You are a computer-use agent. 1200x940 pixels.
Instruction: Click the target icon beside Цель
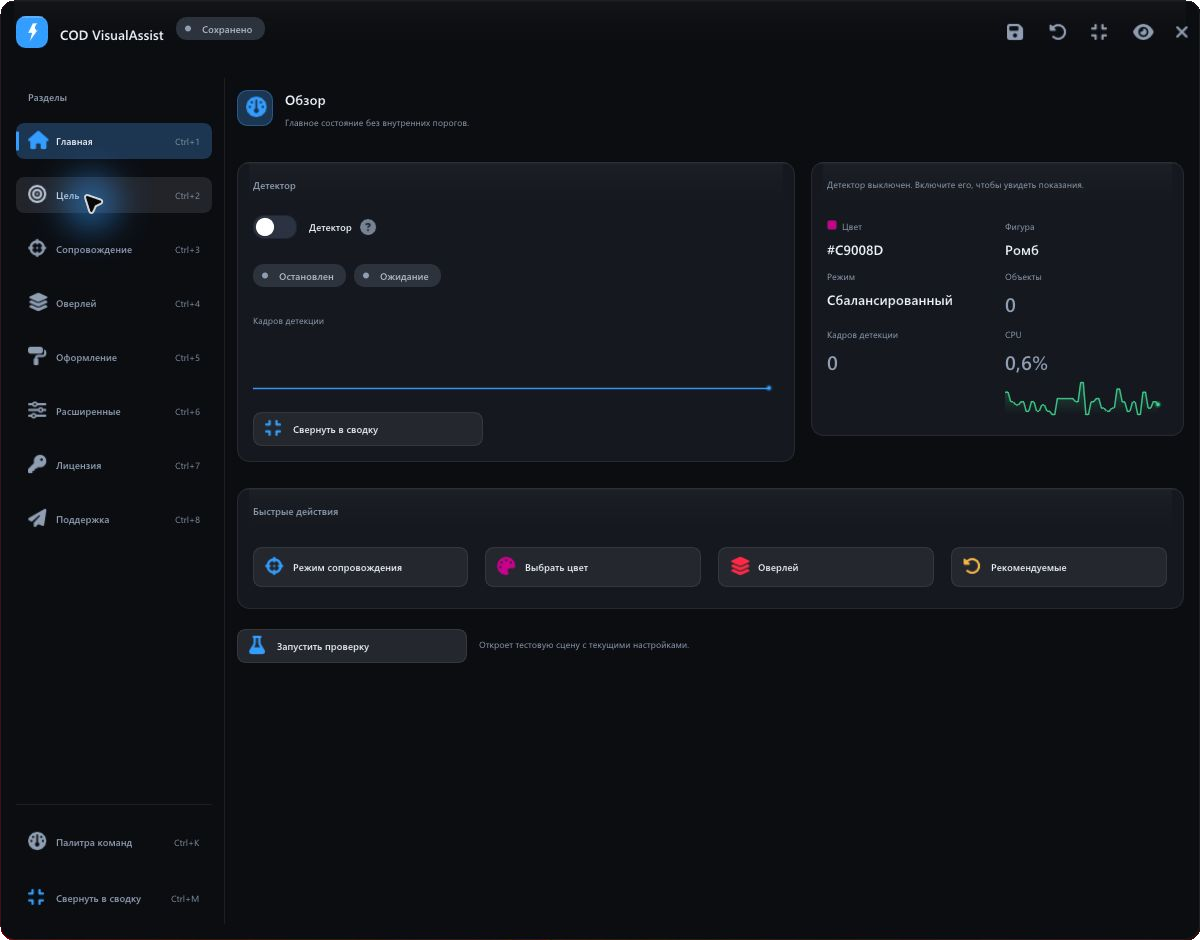[37, 195]
